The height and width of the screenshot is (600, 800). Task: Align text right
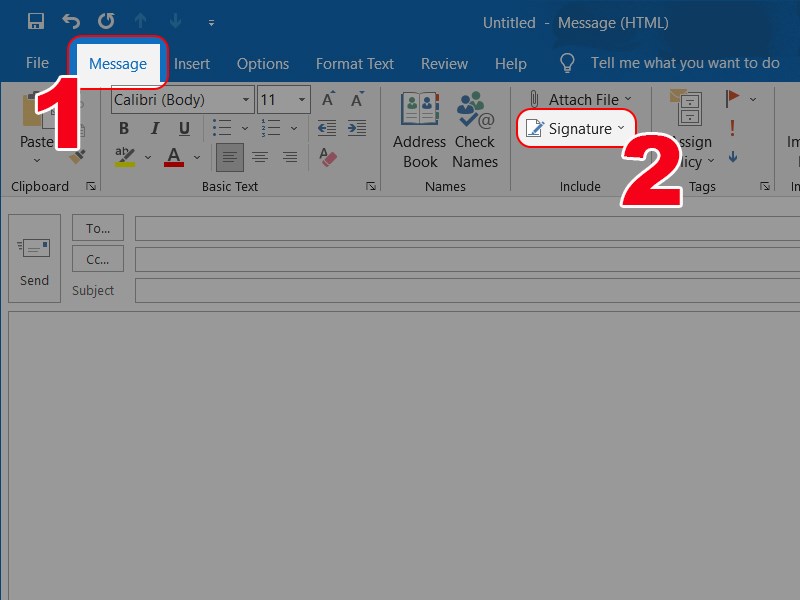click(290, 157)
